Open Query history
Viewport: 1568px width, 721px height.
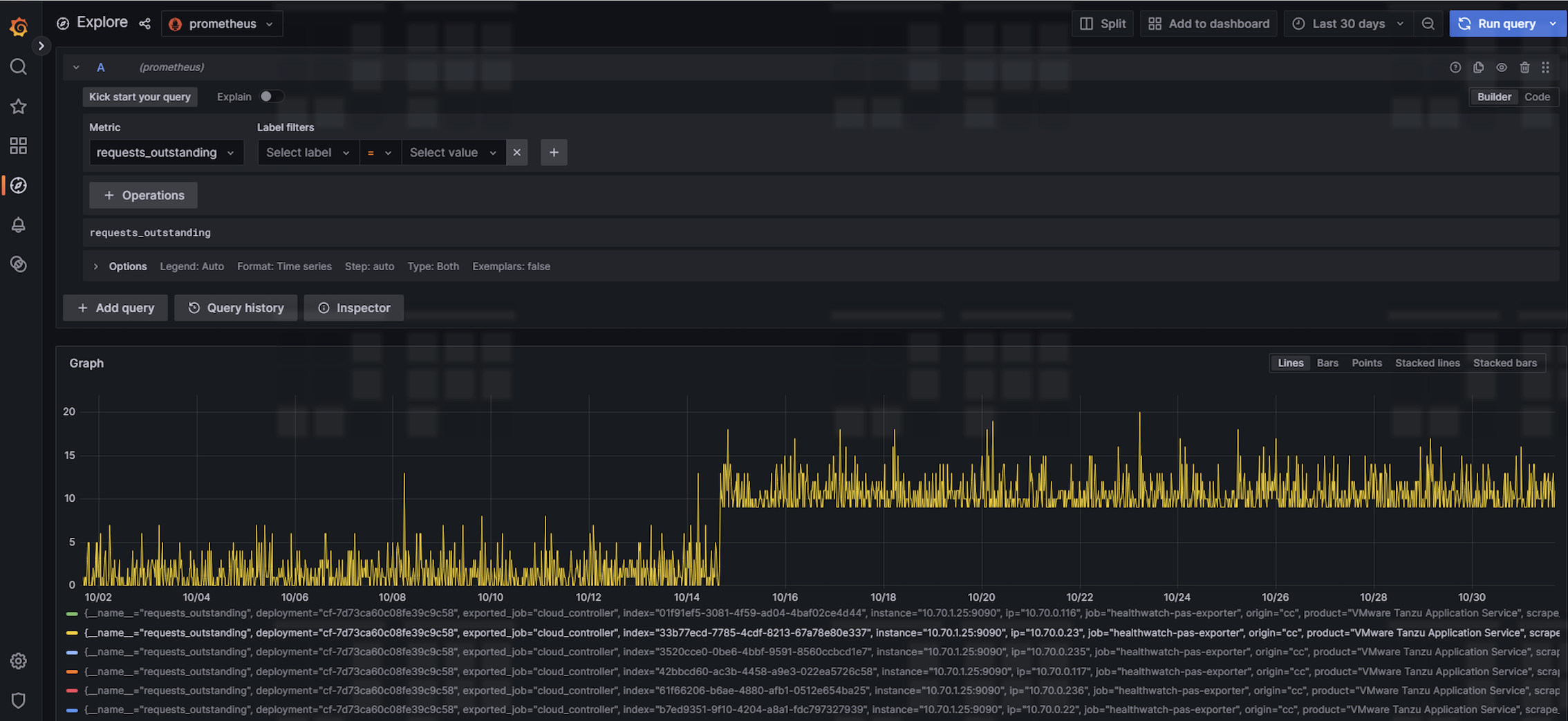pos(236,308)
